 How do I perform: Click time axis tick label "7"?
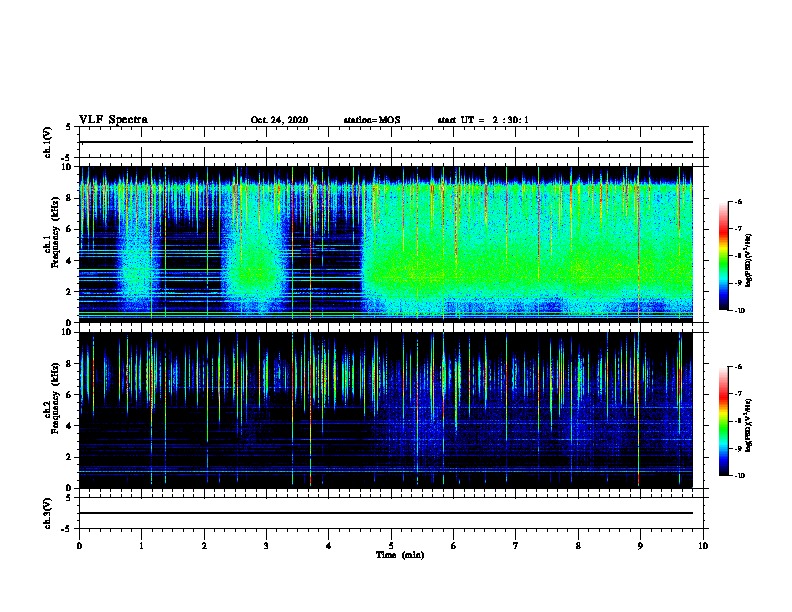[x=516, y=546]
